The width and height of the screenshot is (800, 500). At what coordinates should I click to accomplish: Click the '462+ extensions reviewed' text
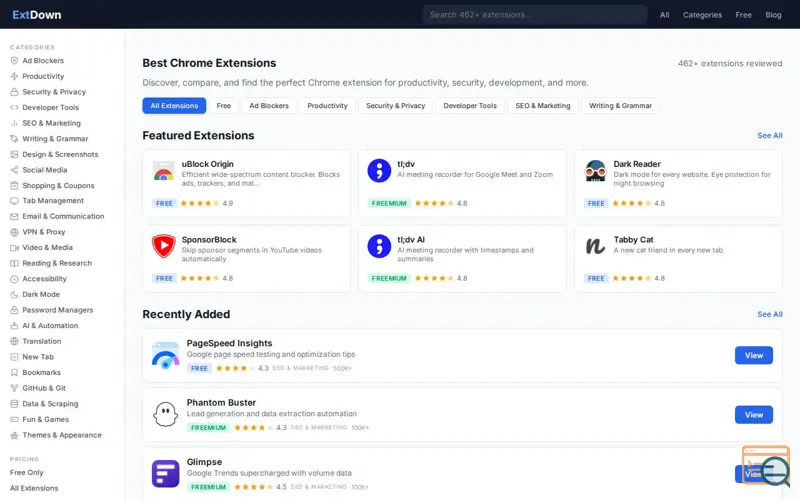(730, 64)
